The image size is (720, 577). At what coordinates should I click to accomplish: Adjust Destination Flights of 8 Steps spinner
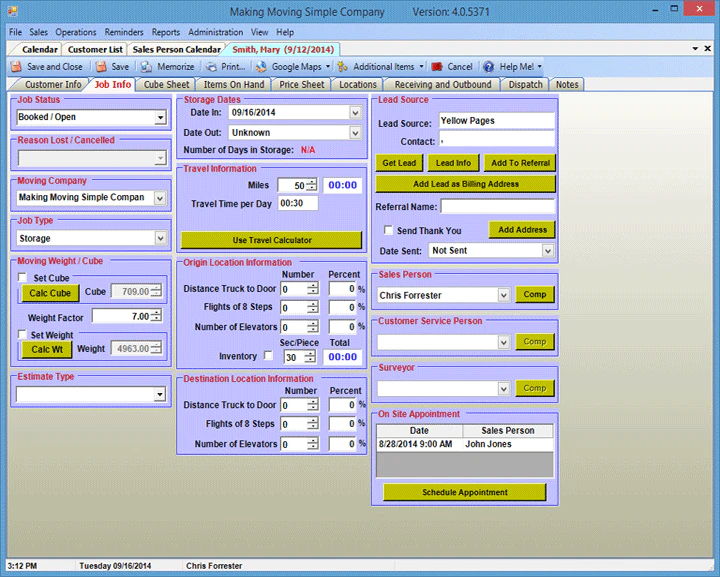(x=313, y=424)
